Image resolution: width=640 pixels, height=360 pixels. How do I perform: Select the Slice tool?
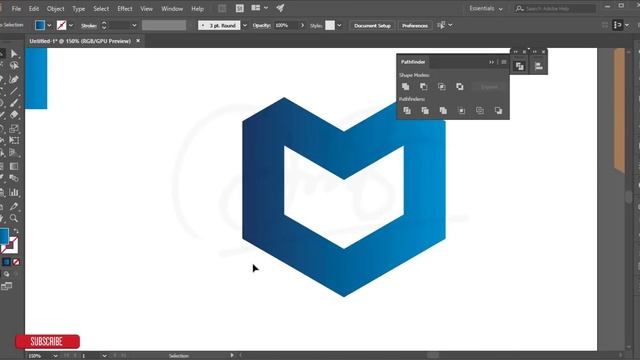14,206
